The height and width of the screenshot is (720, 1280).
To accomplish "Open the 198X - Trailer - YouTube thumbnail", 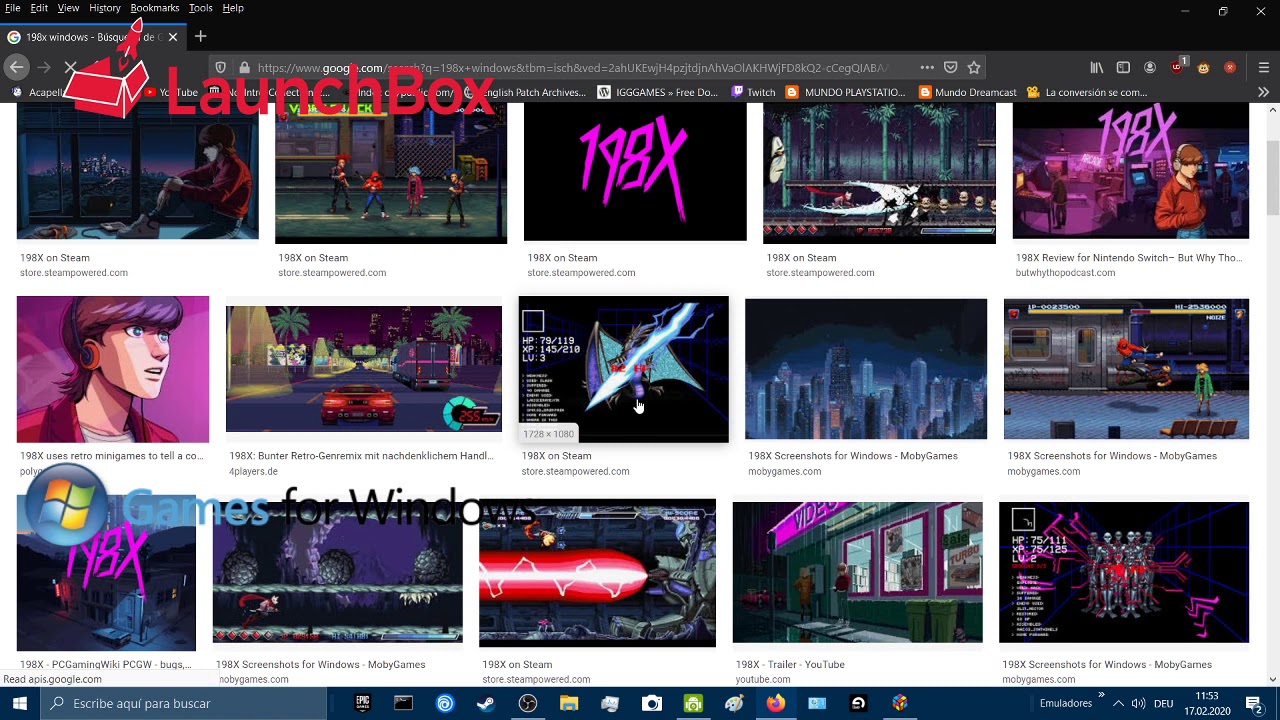I will [x=857, y=572].
